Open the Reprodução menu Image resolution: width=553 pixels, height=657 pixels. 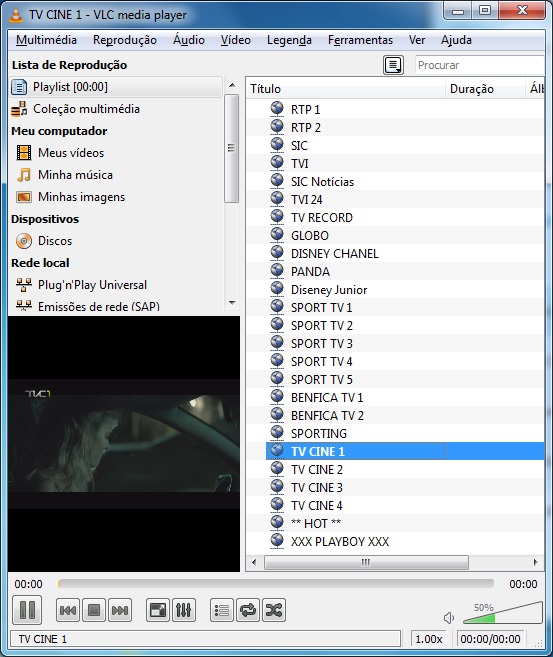point(125,40)
